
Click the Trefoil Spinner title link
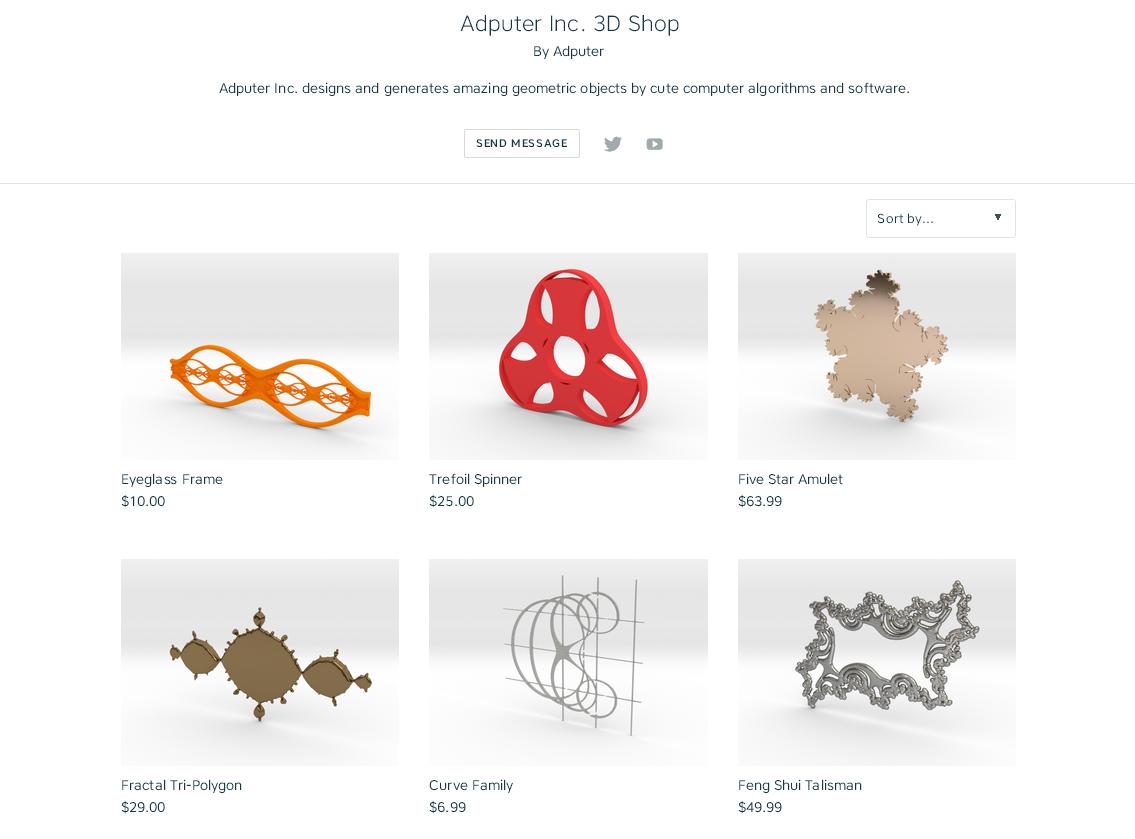point(475,479)
